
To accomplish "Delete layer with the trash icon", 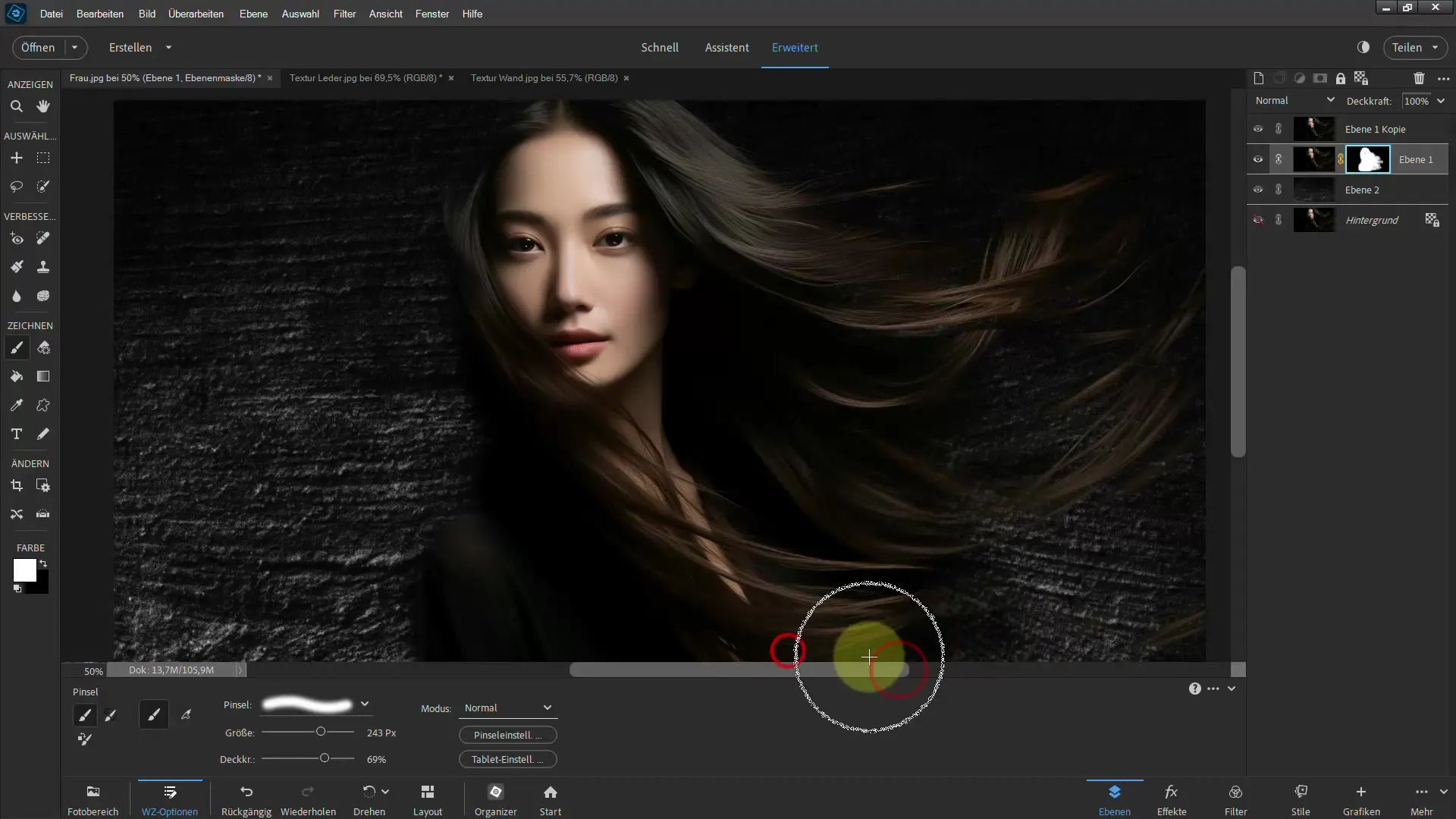I will click(x=1419, y=78).
